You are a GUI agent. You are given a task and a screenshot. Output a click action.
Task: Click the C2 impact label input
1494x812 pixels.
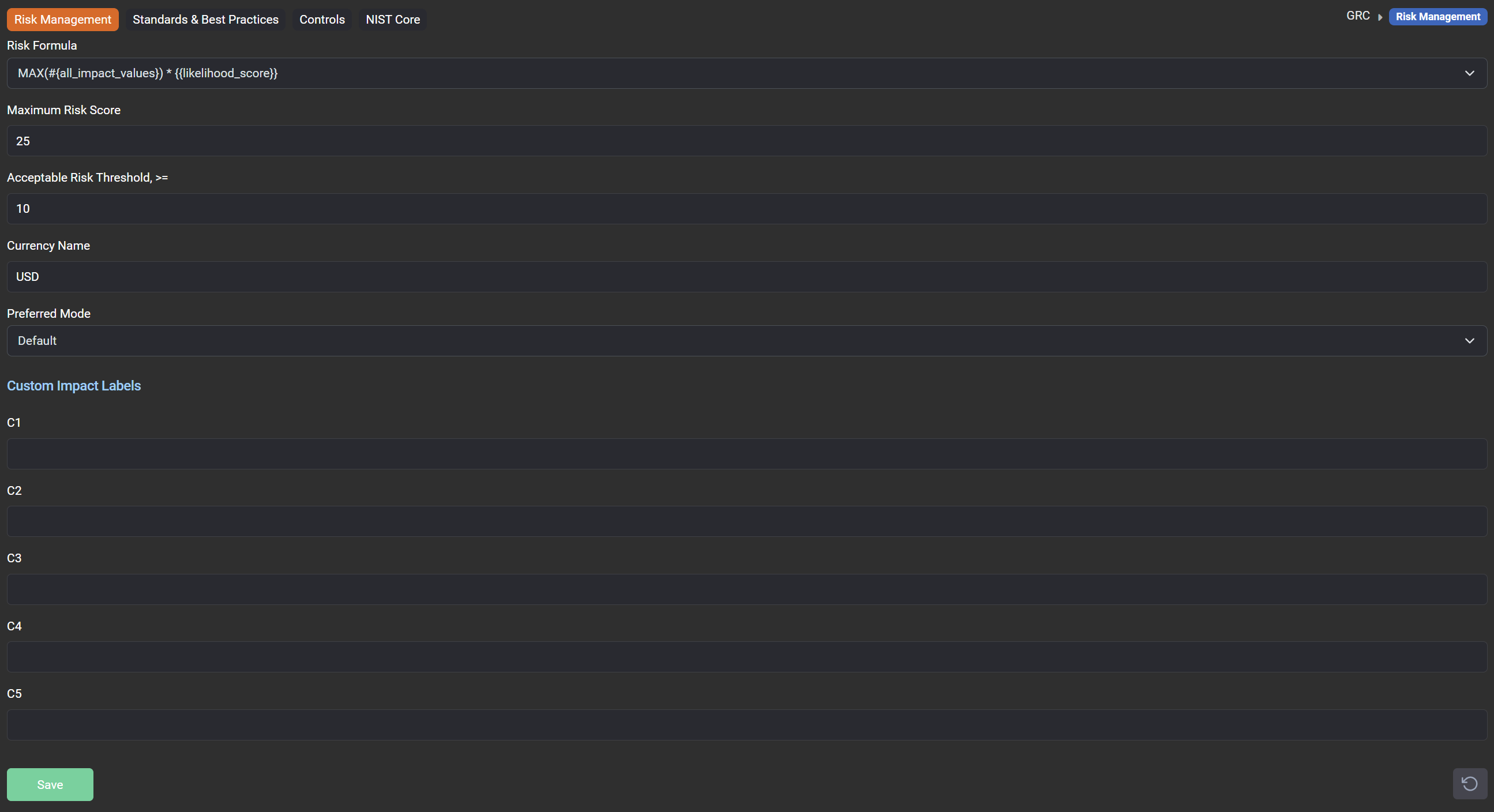click(746, 521)
